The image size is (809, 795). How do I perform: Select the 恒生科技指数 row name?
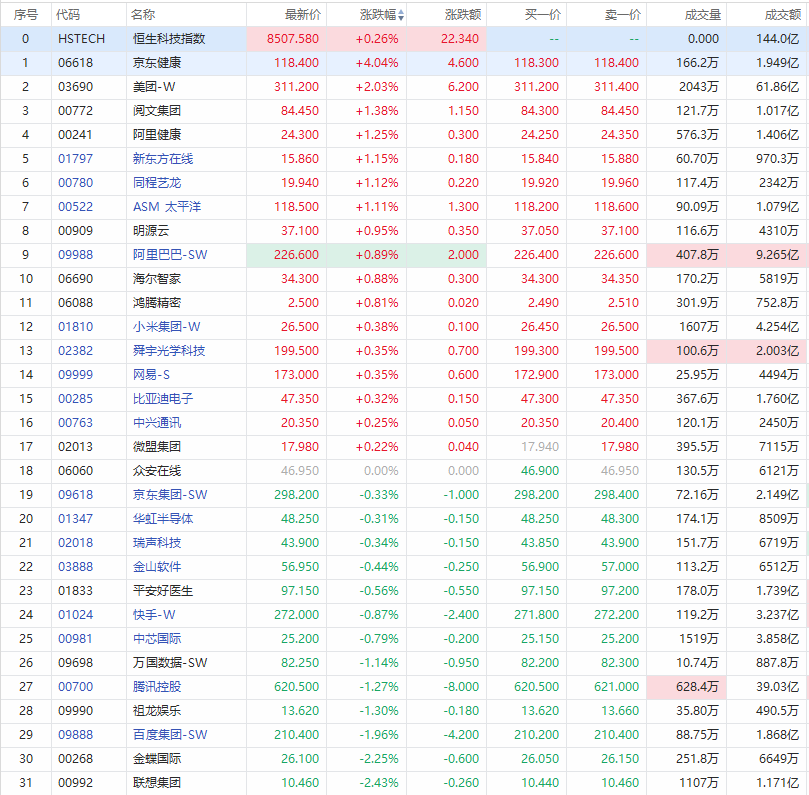[169, 39]
